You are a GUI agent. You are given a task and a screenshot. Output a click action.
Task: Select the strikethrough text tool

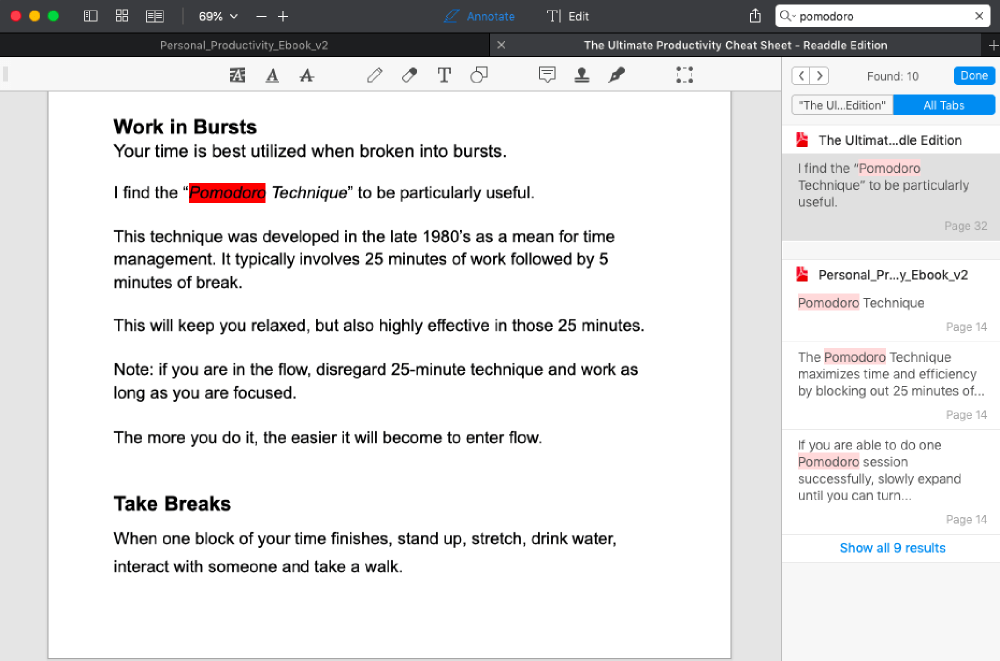(x=307, y=75)
